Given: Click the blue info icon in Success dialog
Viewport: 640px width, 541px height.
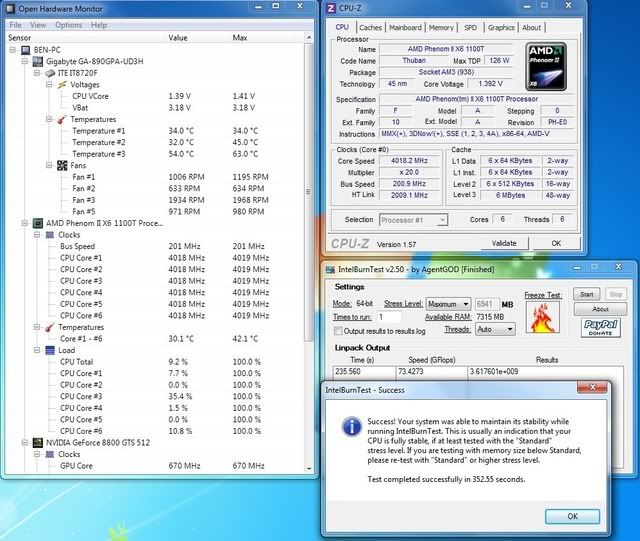Looking at the screenshot, I should pos(351,427).
